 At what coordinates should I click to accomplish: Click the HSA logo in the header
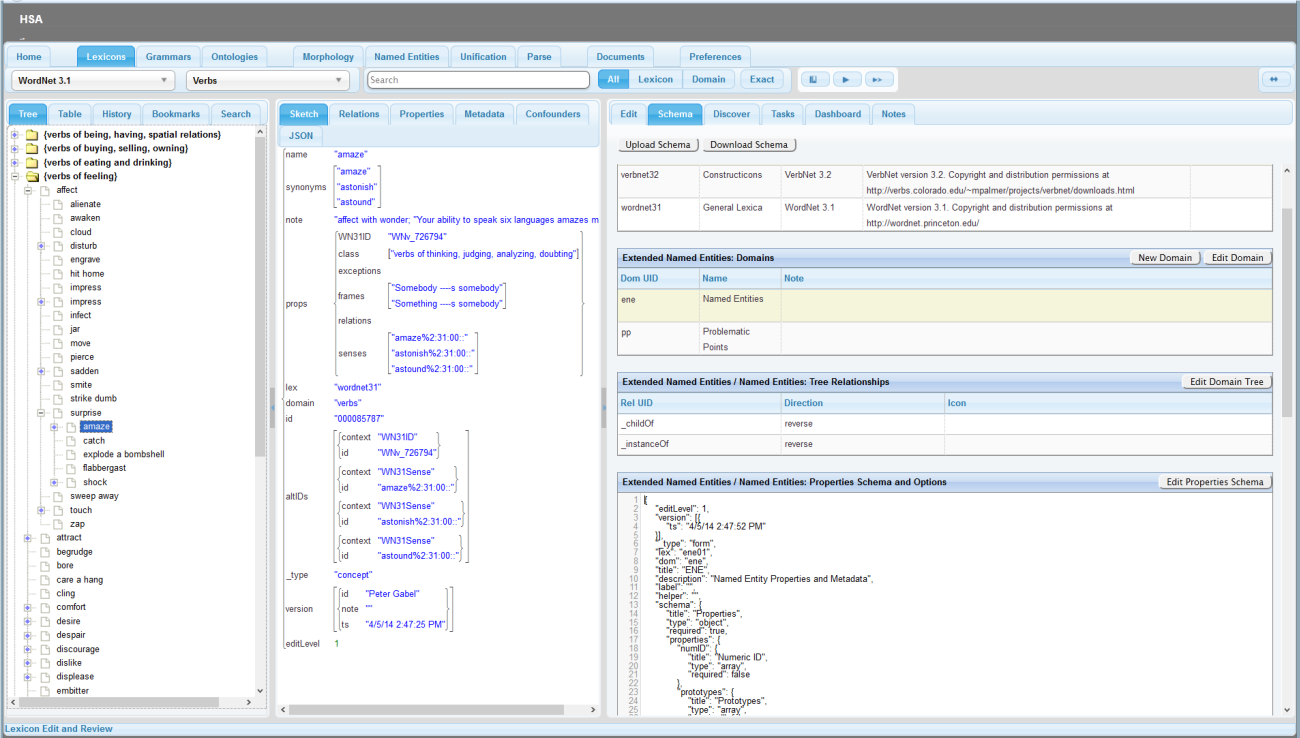(x=30, y=18)
